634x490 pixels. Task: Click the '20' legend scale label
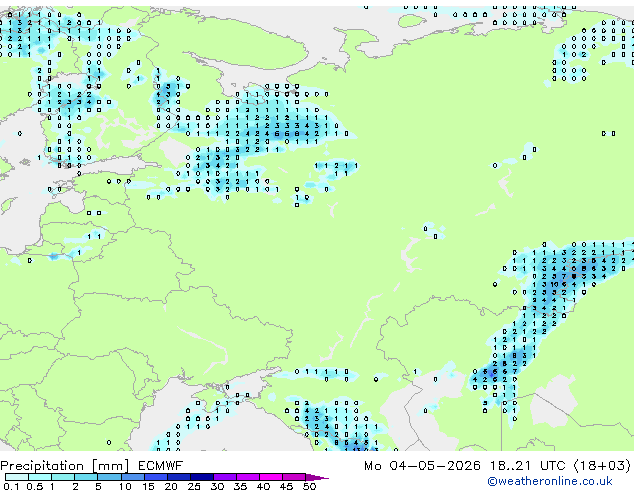(171, 486)
